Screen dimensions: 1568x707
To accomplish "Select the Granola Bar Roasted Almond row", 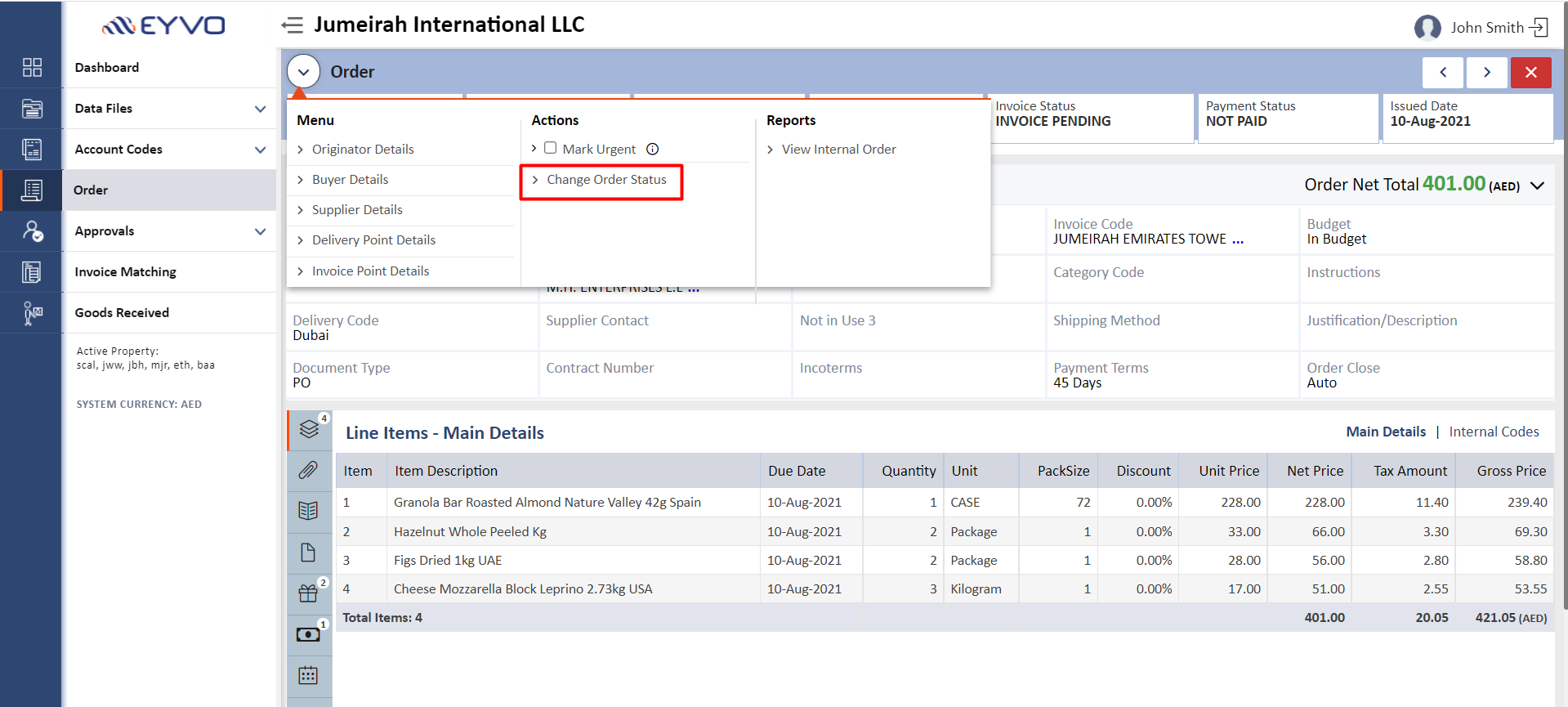I will 945,503.
